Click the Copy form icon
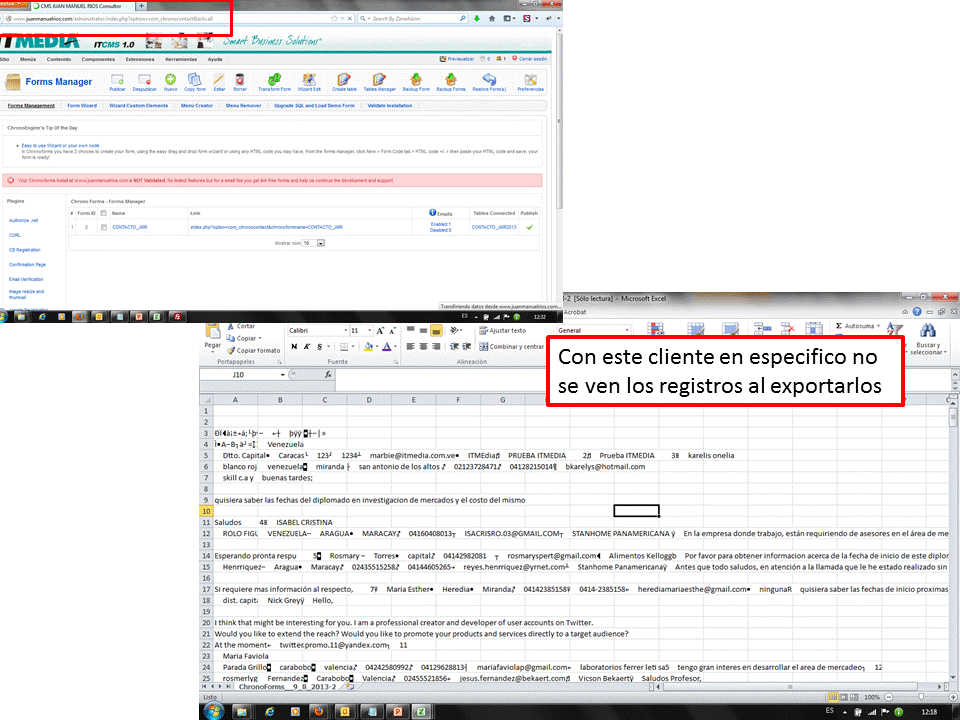 click(195, 82)
